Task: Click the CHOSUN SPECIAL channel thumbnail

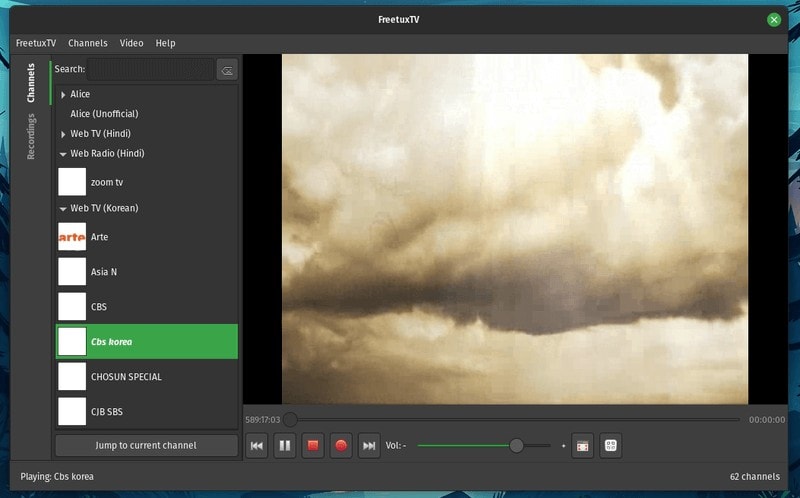Action: pyautogui.click(x=72, y=377)
